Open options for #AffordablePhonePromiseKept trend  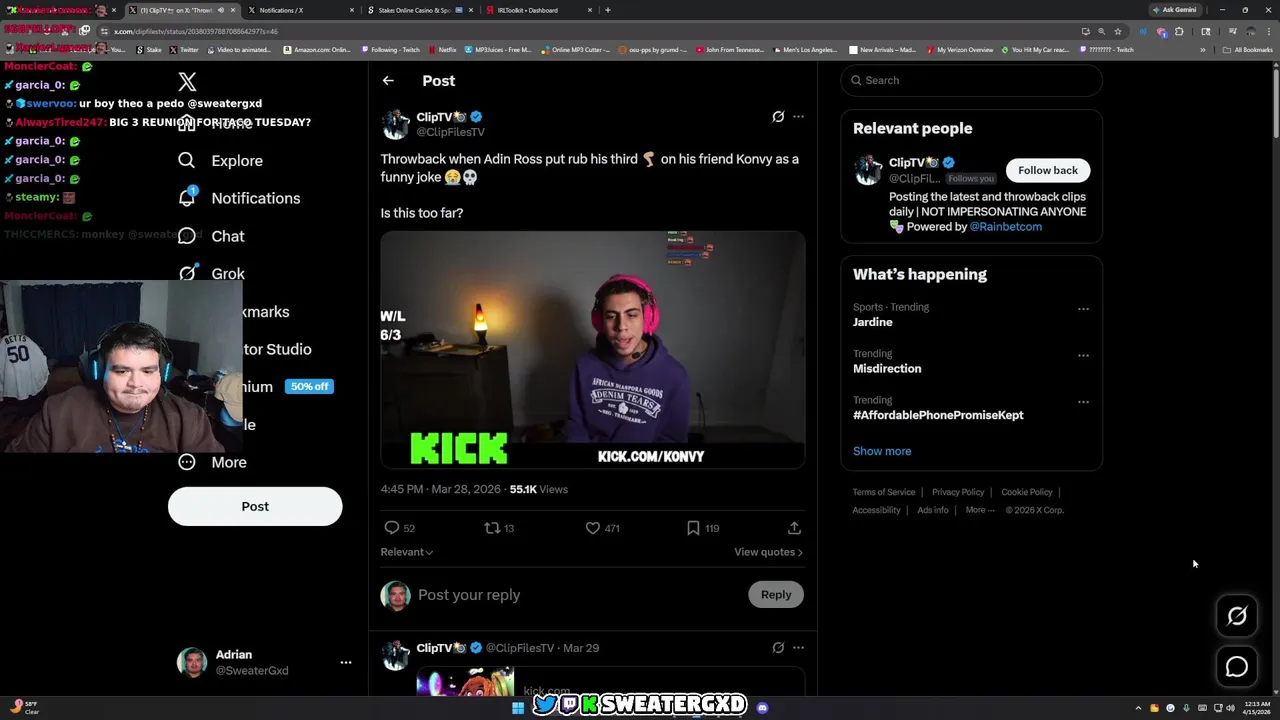tap(1083, 402)
